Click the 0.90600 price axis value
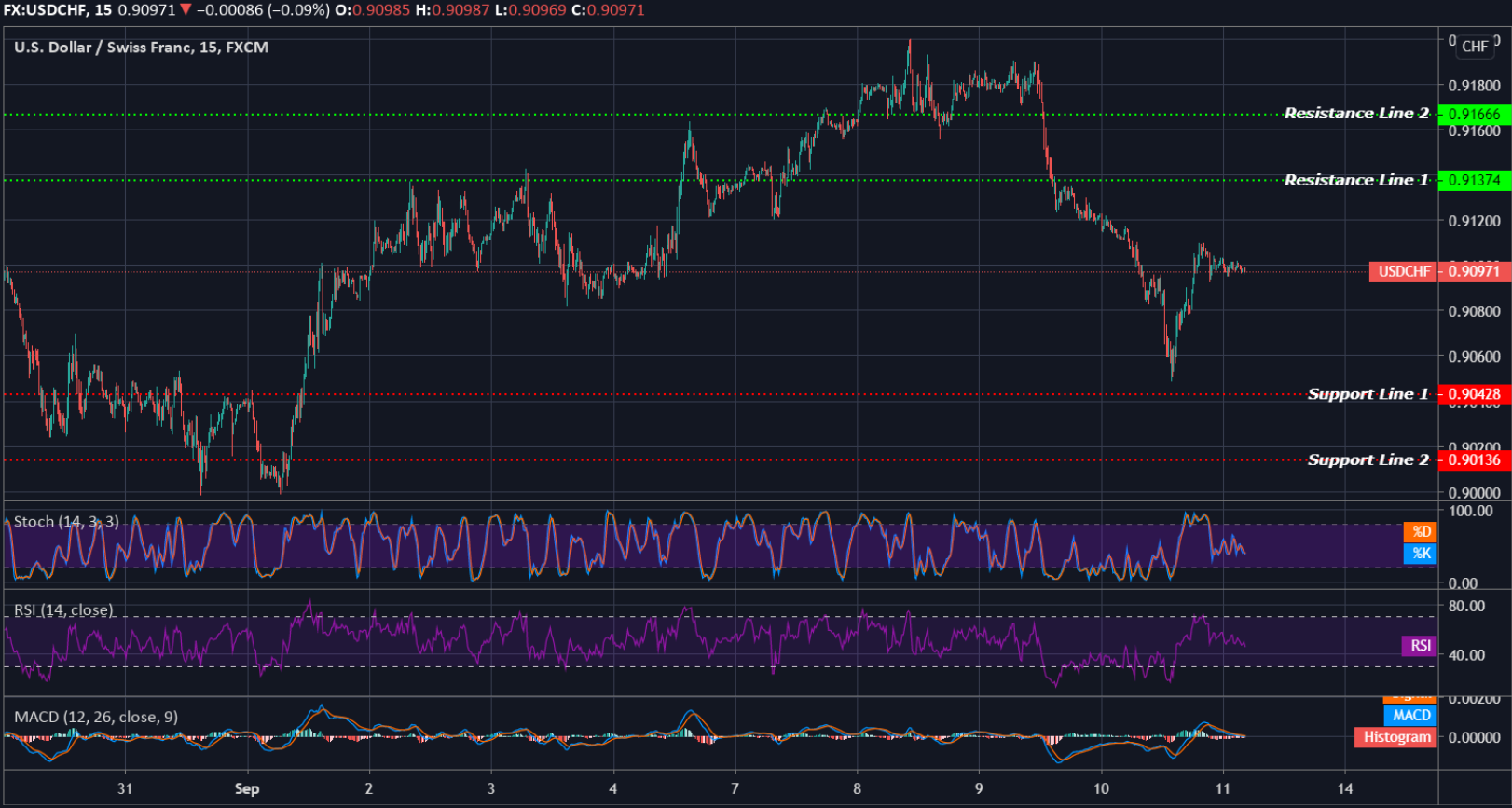The width and height of the screenshot is (1512, 808). [1474, 356]
